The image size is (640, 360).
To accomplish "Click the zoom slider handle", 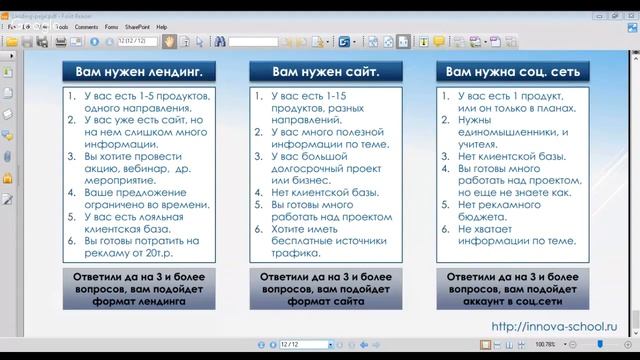I will (600, 344).
